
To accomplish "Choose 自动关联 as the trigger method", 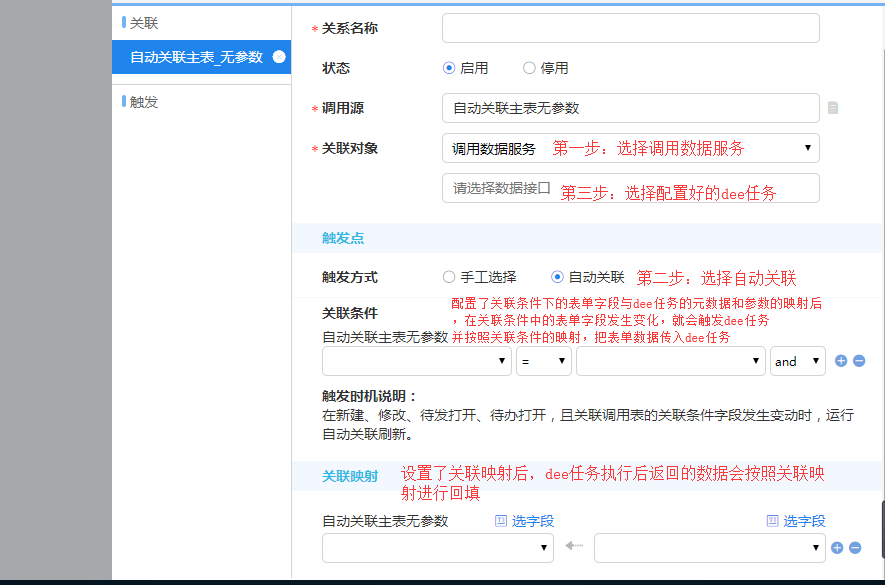I will [x=557, y=277].
